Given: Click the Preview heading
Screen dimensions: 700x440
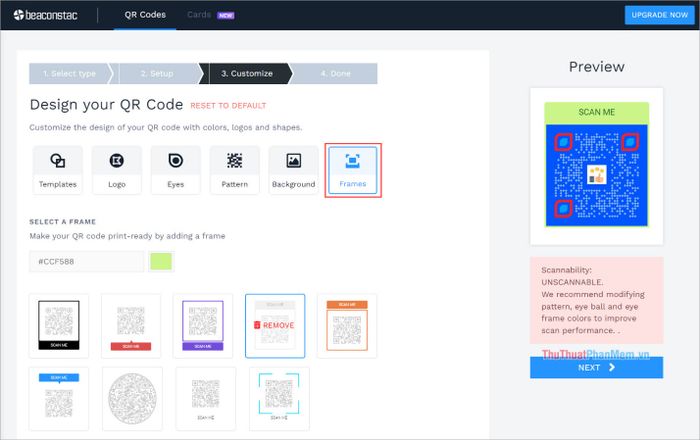Looking at the screenshot, I should [x=596, y=67].
